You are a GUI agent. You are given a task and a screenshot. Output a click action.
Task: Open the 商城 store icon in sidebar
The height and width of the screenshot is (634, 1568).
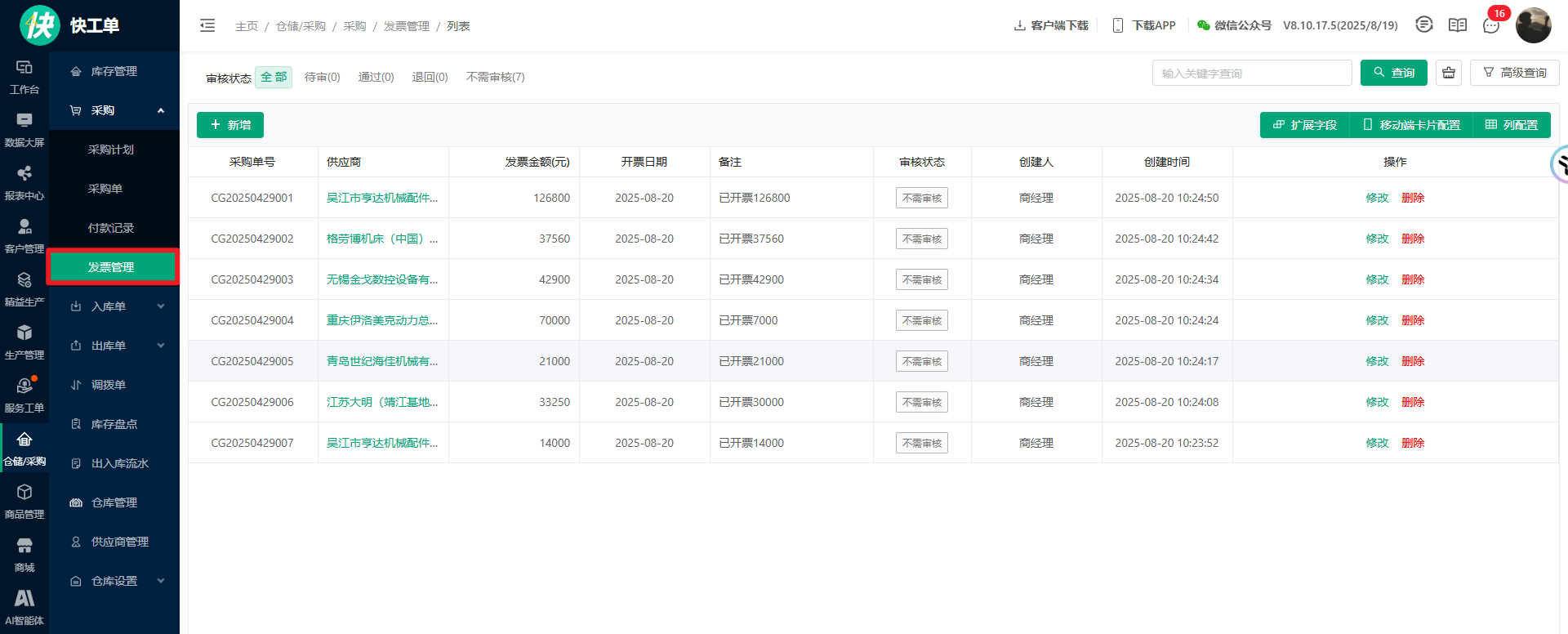[x=24, y=554]
